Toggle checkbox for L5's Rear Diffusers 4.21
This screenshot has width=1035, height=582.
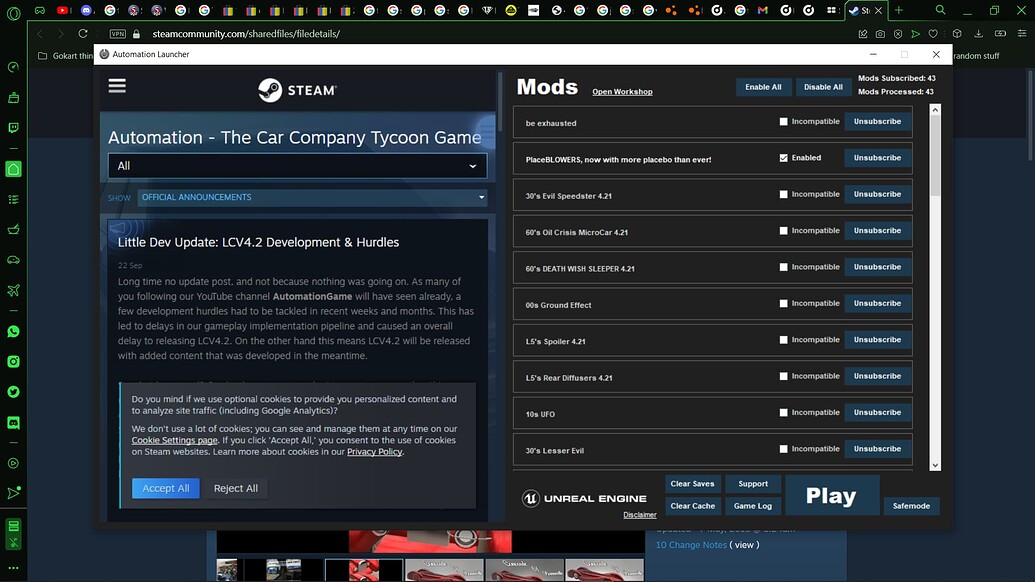pos(784,376)
